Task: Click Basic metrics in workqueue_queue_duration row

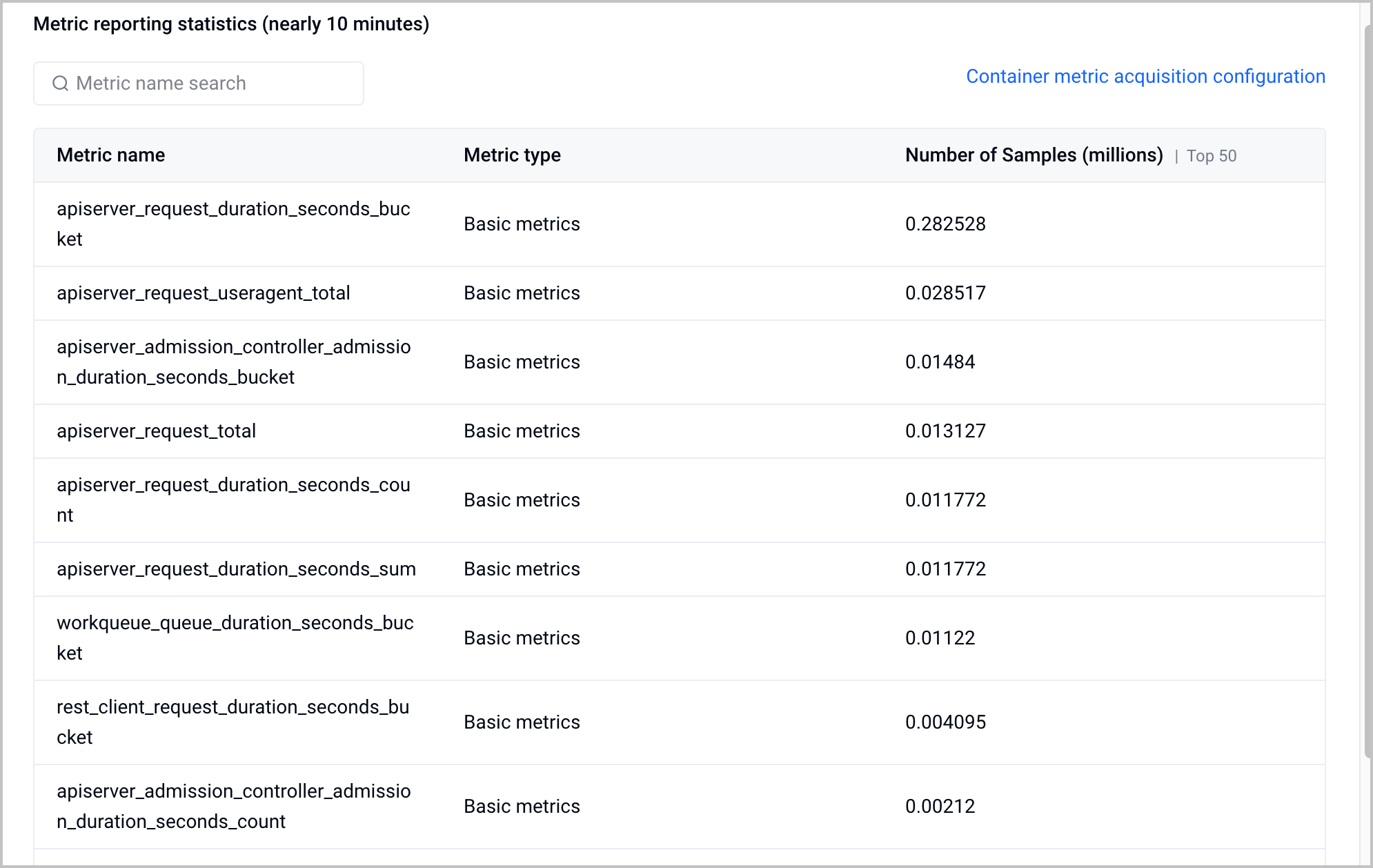Action: pos(522,638)
